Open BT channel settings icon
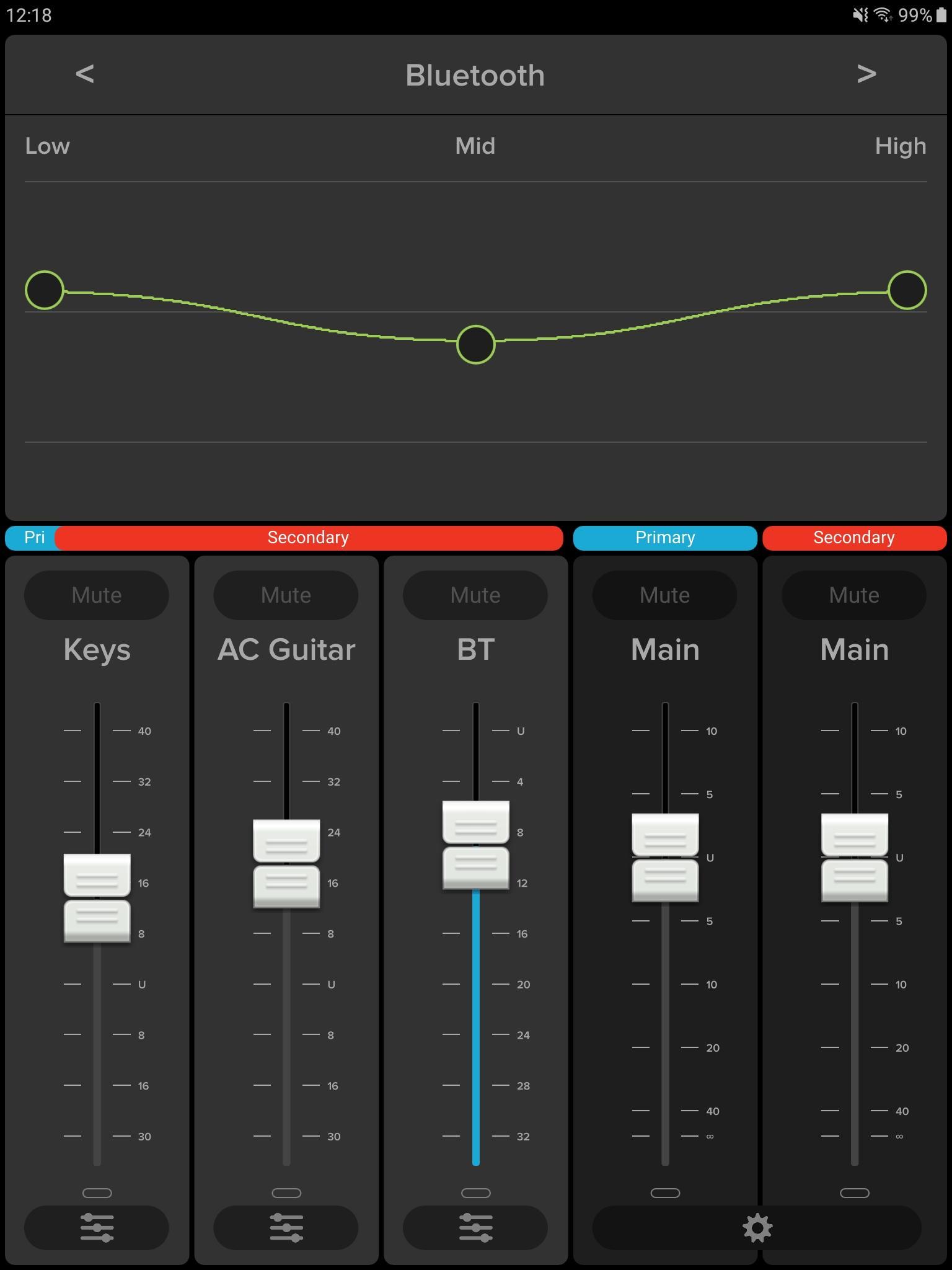 475,1227
